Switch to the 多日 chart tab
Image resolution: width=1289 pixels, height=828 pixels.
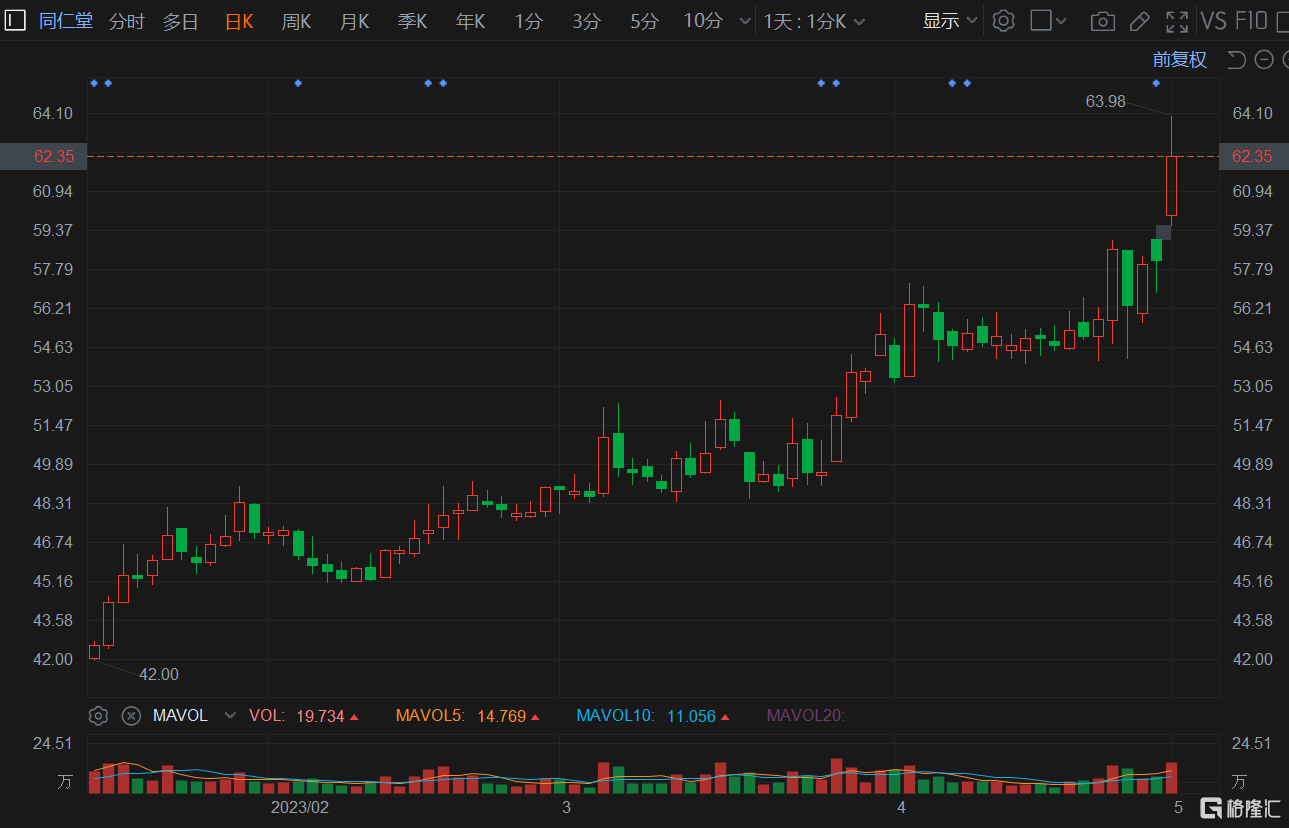click(181, 21)
